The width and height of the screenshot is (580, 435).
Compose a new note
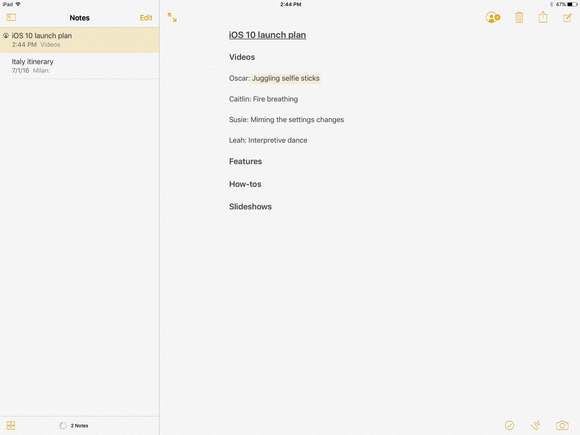pyautogui.click(x=567, y=17)
